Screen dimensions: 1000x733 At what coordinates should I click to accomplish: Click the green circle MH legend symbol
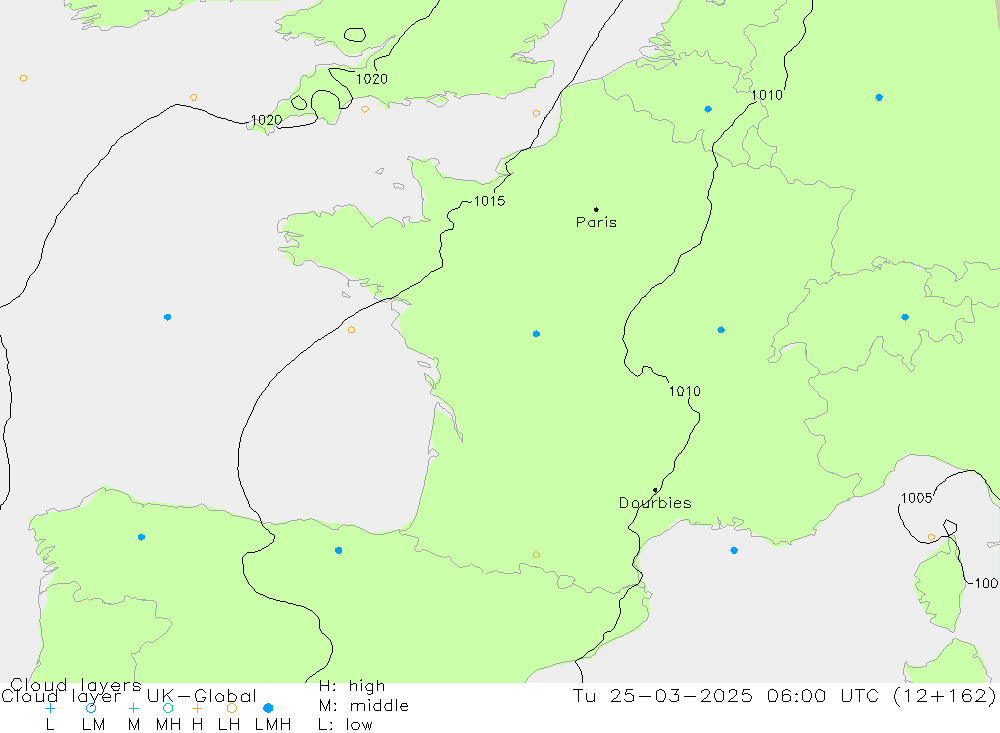click(168, 708)
